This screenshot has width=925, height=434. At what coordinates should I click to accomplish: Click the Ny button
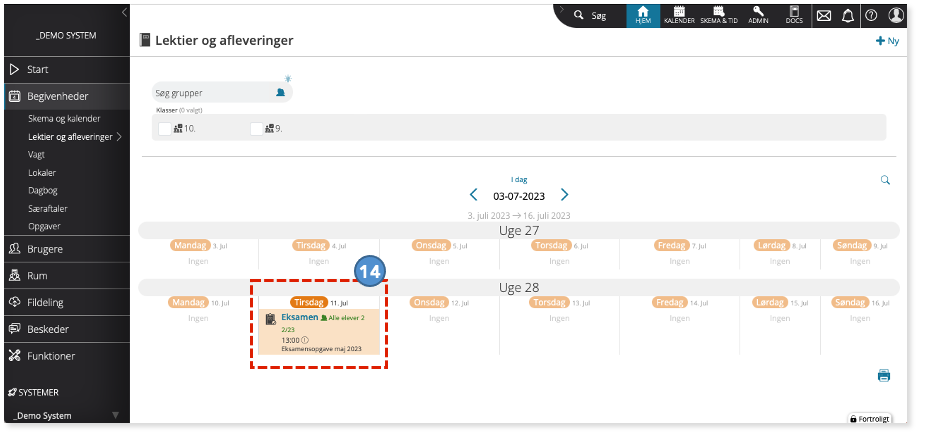pyautogui.click(x=887, y=41)
